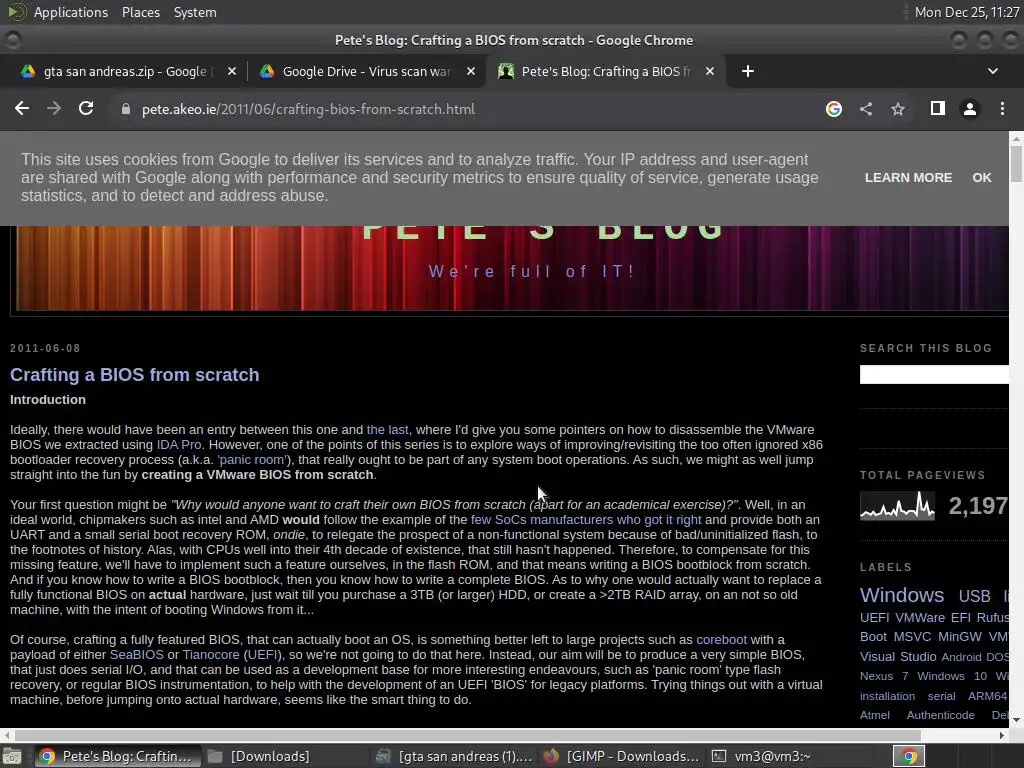Switch to gta san andreas (1) taskbar window
The height and width of the screenshot is (768, 1024).
tap(455, 756)
